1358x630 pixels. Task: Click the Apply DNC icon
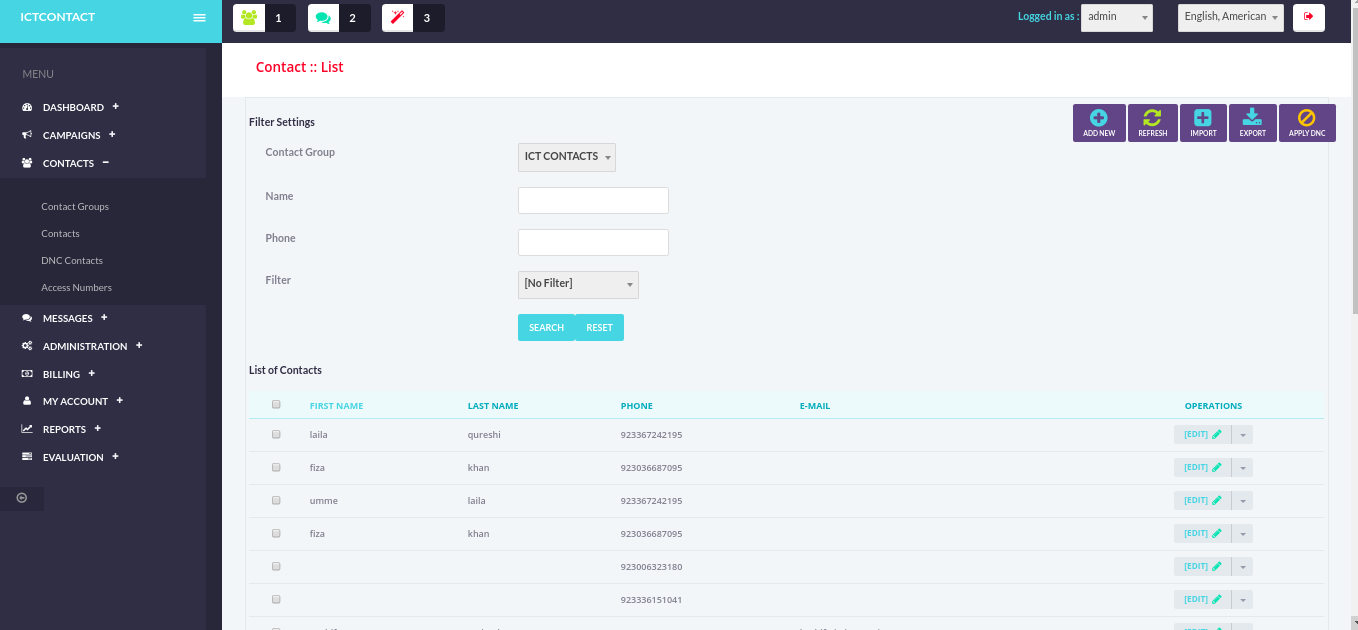[1307, 123]
